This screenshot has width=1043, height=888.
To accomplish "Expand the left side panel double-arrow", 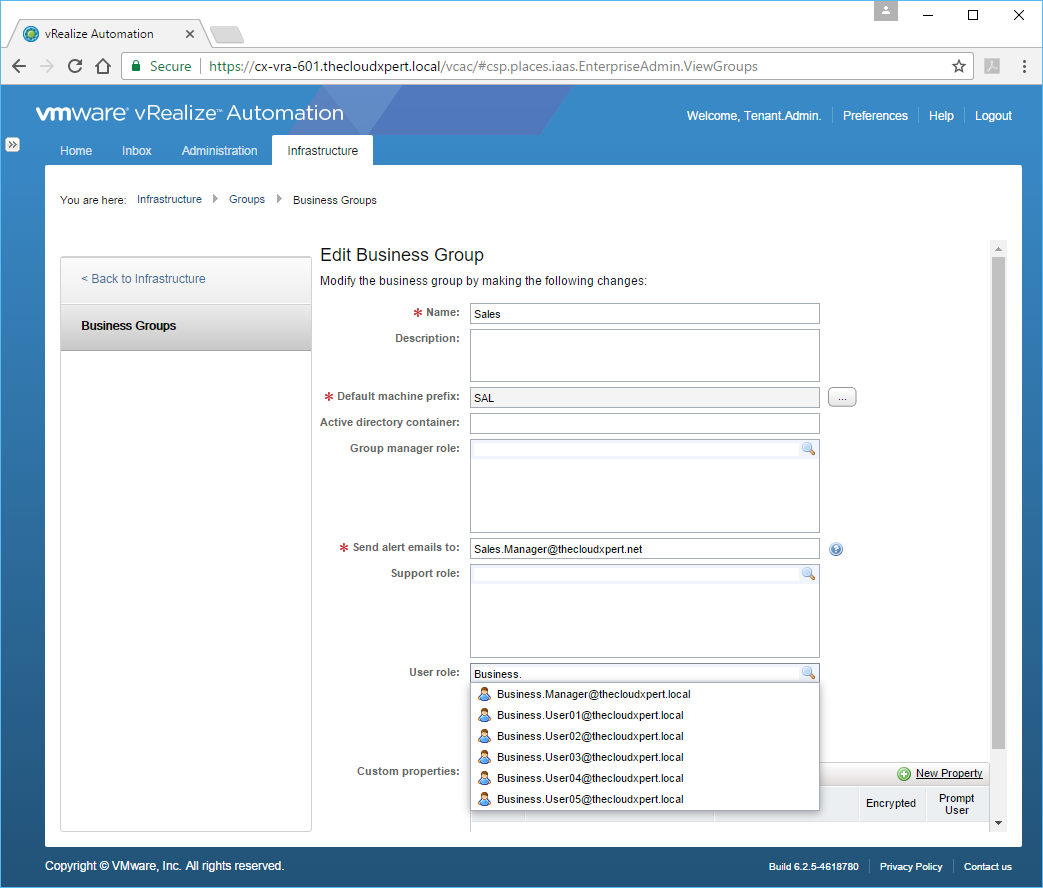I will [12, 144].
